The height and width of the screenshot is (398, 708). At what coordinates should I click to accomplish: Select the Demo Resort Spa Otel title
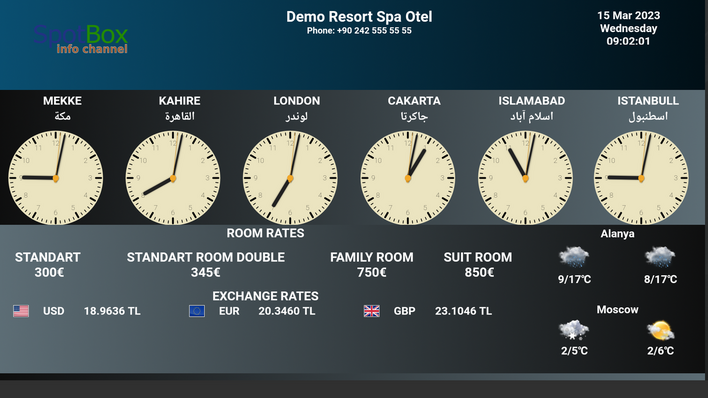pyautogui.click(x=359, y=17)
